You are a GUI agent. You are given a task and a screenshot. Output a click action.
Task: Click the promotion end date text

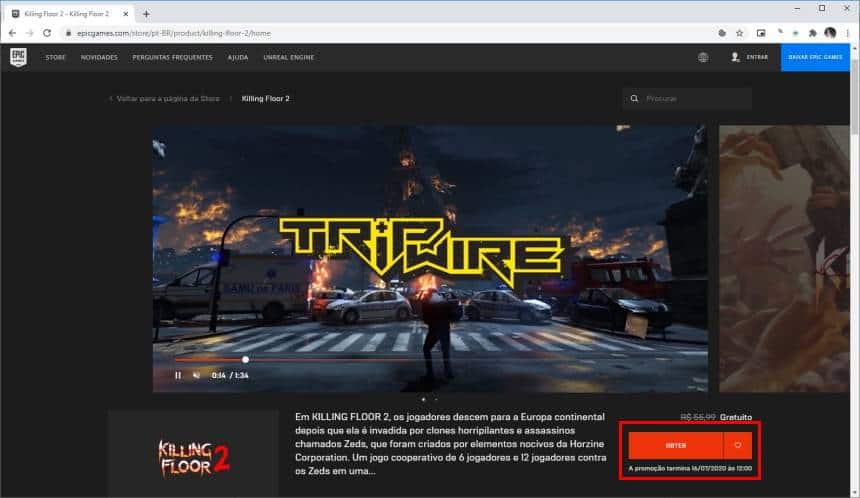click(690, 468)
